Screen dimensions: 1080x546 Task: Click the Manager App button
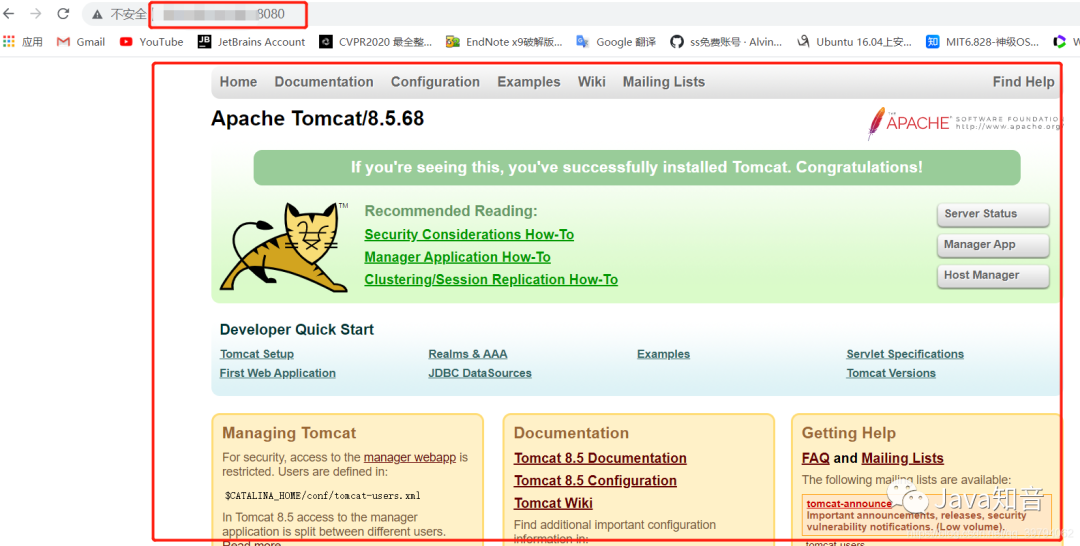(x=993, y=245)
